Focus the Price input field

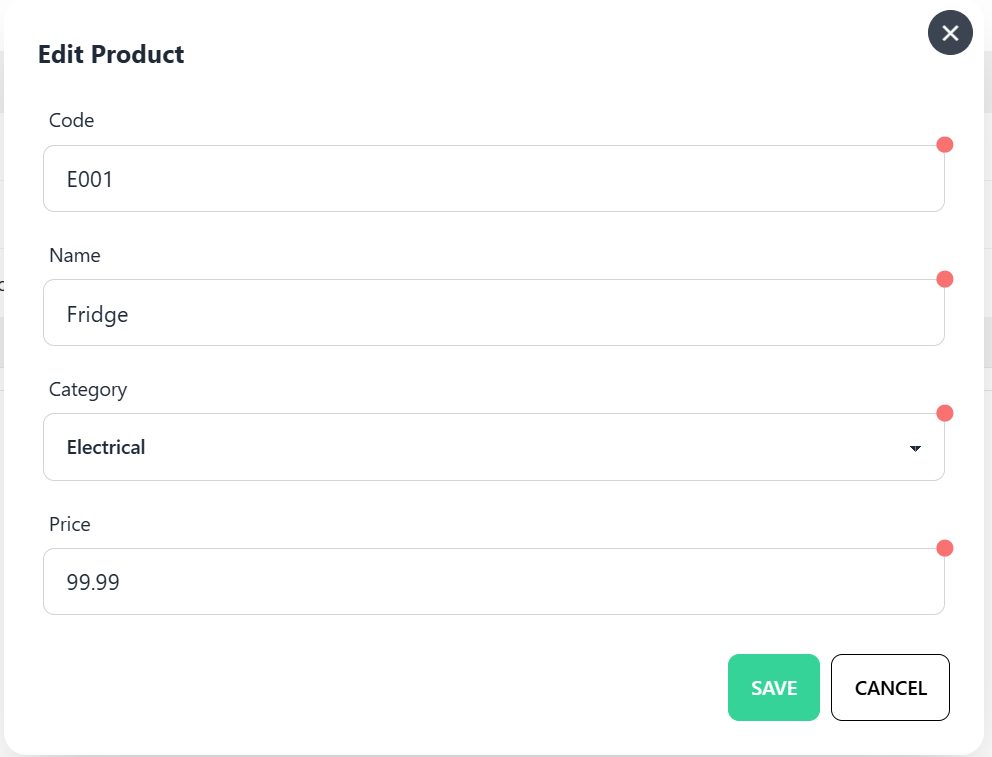coord(493,582)
